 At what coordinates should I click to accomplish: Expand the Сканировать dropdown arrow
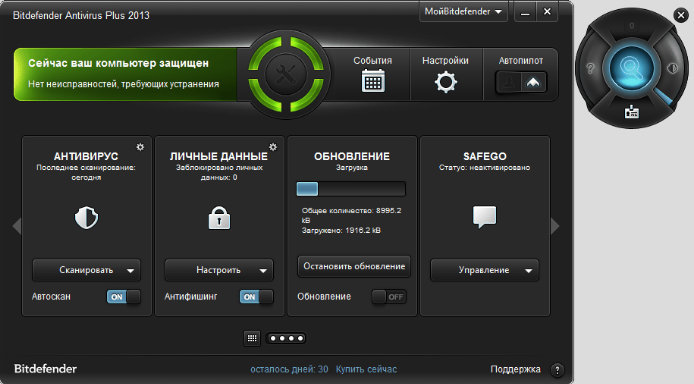[130, 270]
